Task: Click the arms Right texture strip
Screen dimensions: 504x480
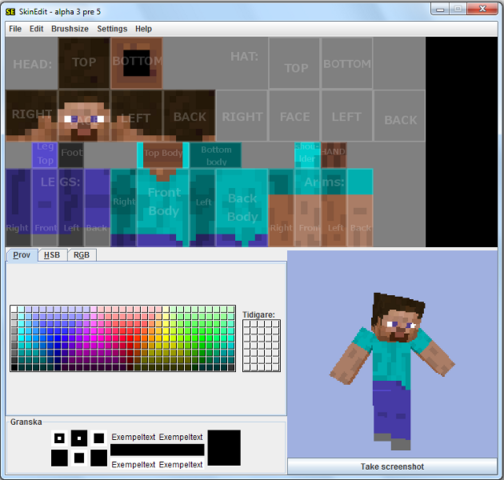Action: pos(281,208)
